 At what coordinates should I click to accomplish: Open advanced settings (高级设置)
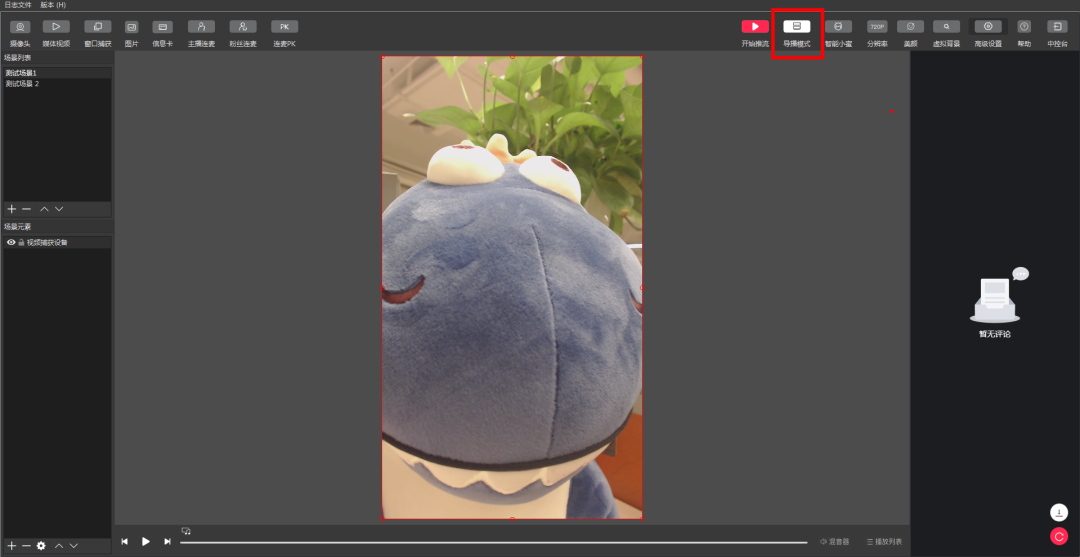(x=988, y=33)
